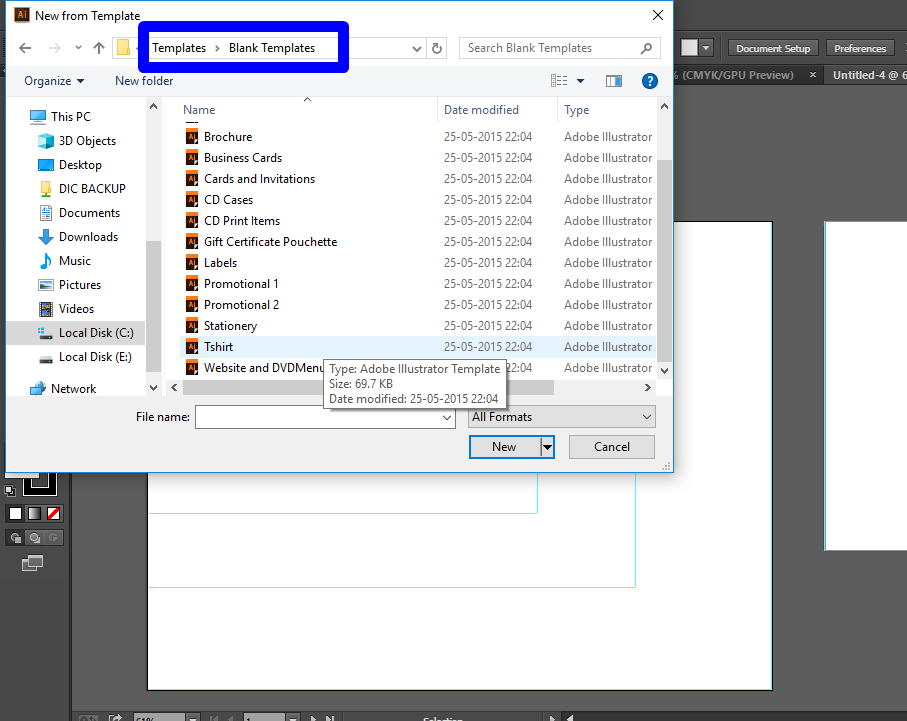Open Downloads in navigation pane
The image size is (907, 721).
click(78, 237)
